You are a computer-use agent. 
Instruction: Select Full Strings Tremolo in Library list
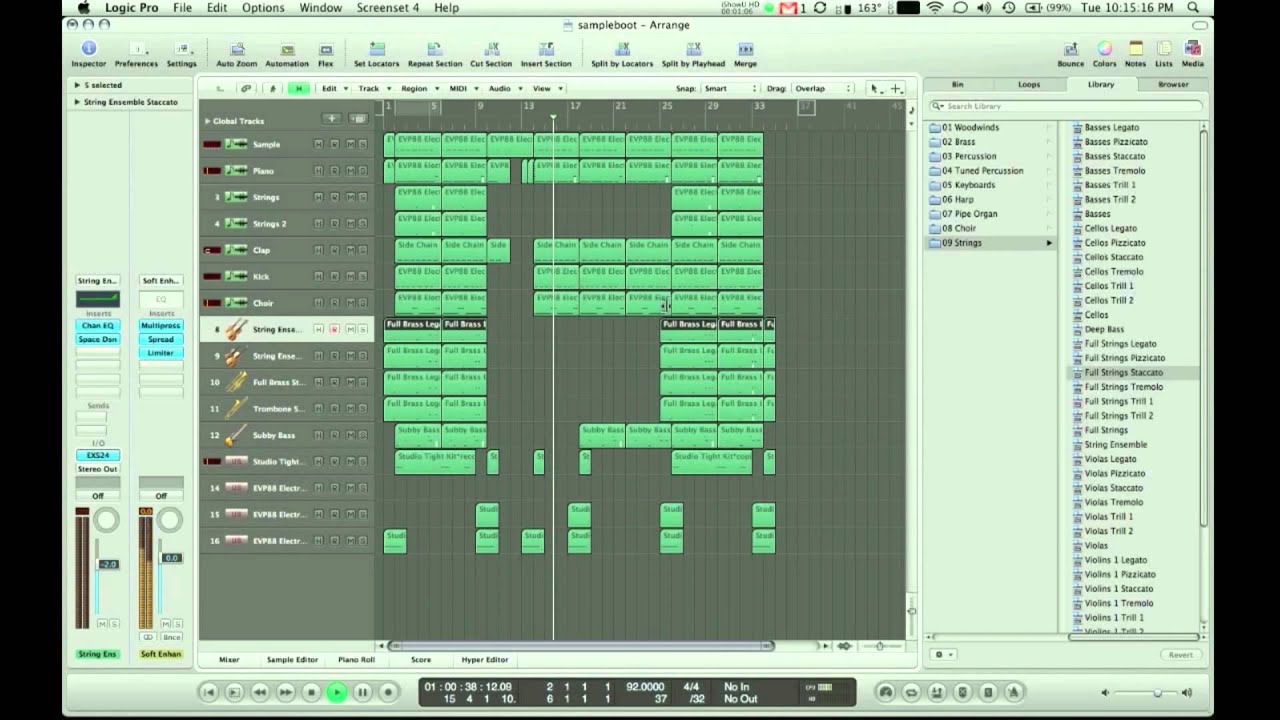coord(1123,387)
